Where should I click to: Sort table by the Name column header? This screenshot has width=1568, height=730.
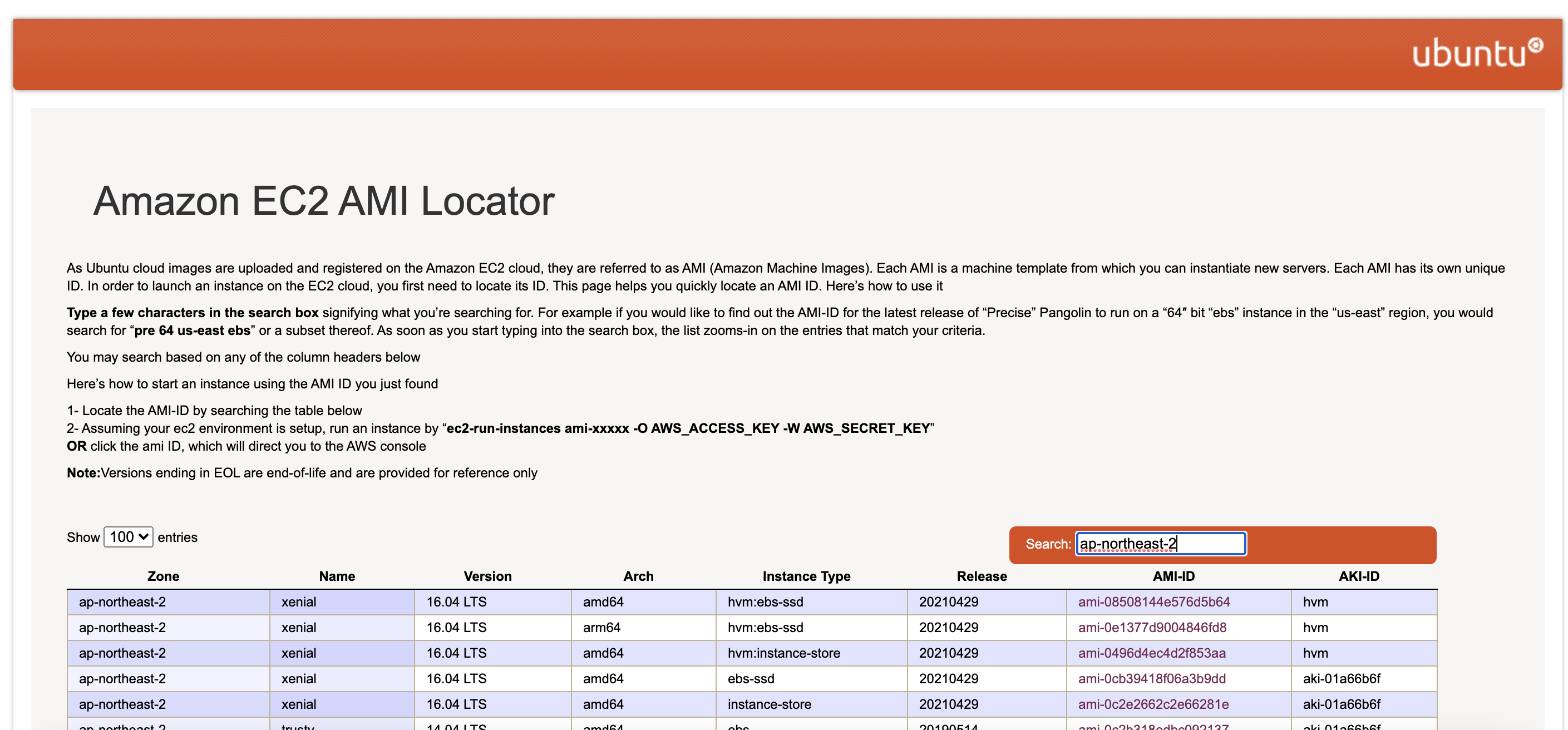point(337,576)
